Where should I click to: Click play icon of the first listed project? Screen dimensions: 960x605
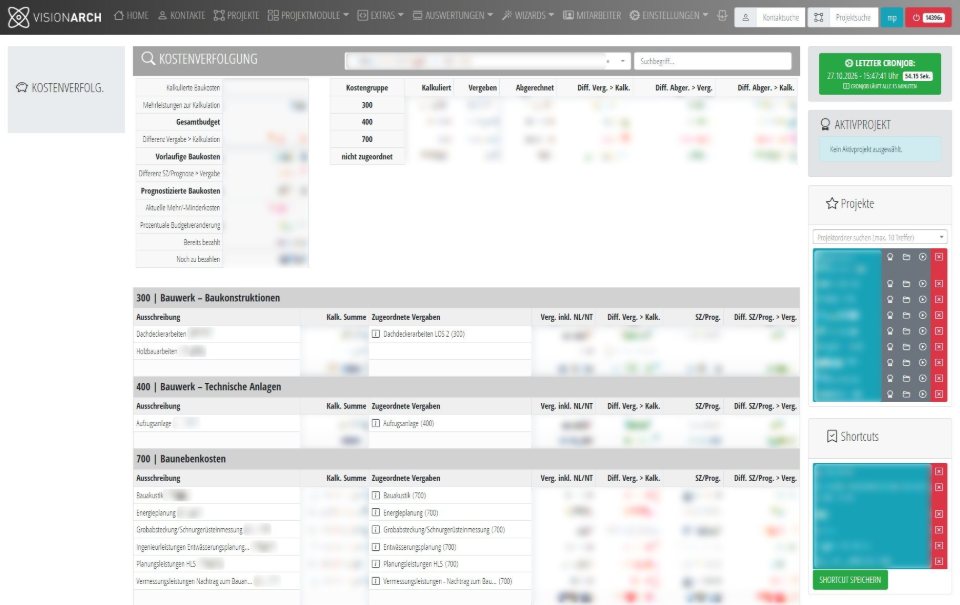click(923, 257)
